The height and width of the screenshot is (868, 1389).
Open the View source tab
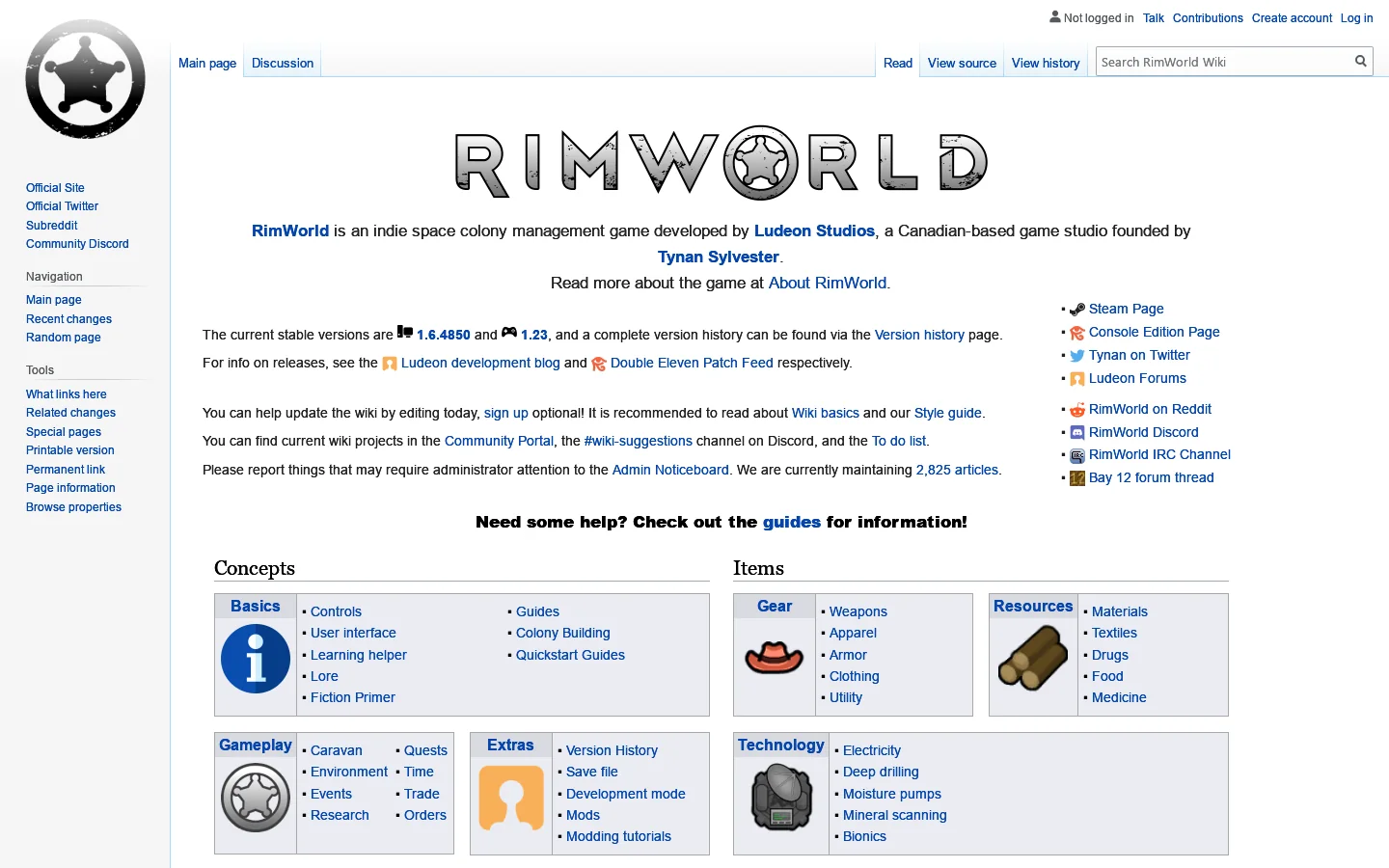(962, 63)
